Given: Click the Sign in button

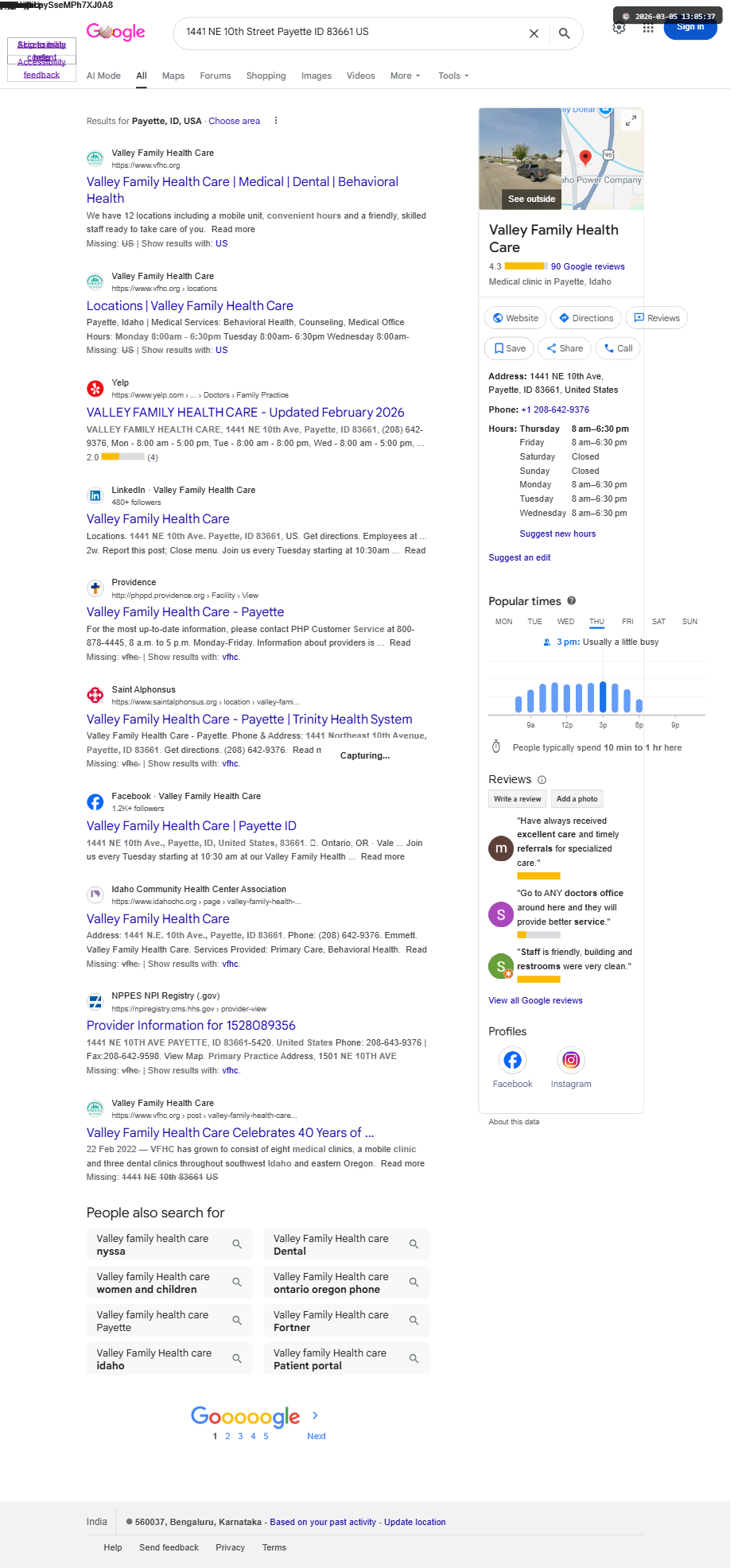Looking at the screenshot, I should click(x=690, y=29).
